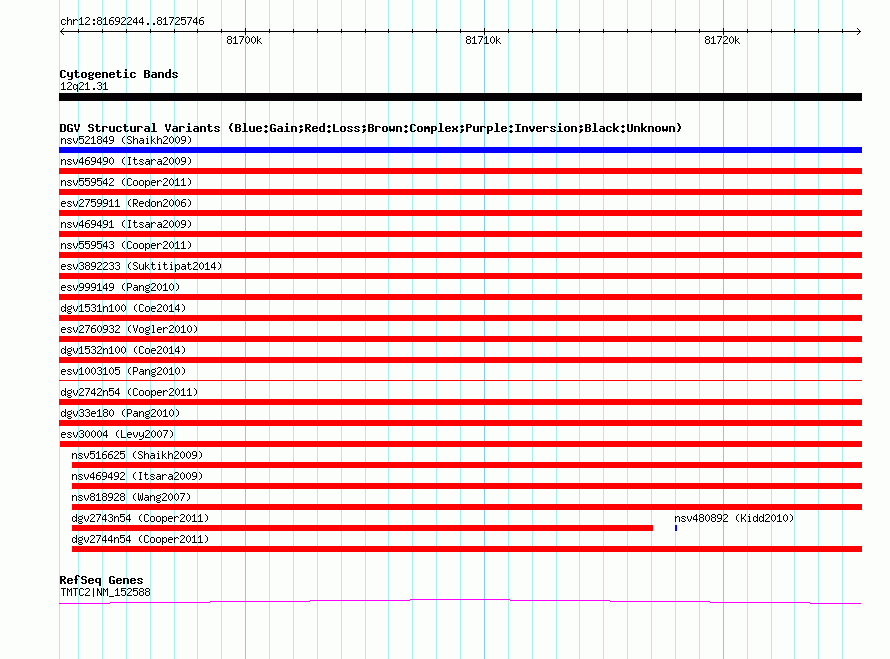Viewport: 890px width, 659px height.
Task: Open variant nsv521849 (Shaikh2009) label
Action: click(x=126, y=140)
